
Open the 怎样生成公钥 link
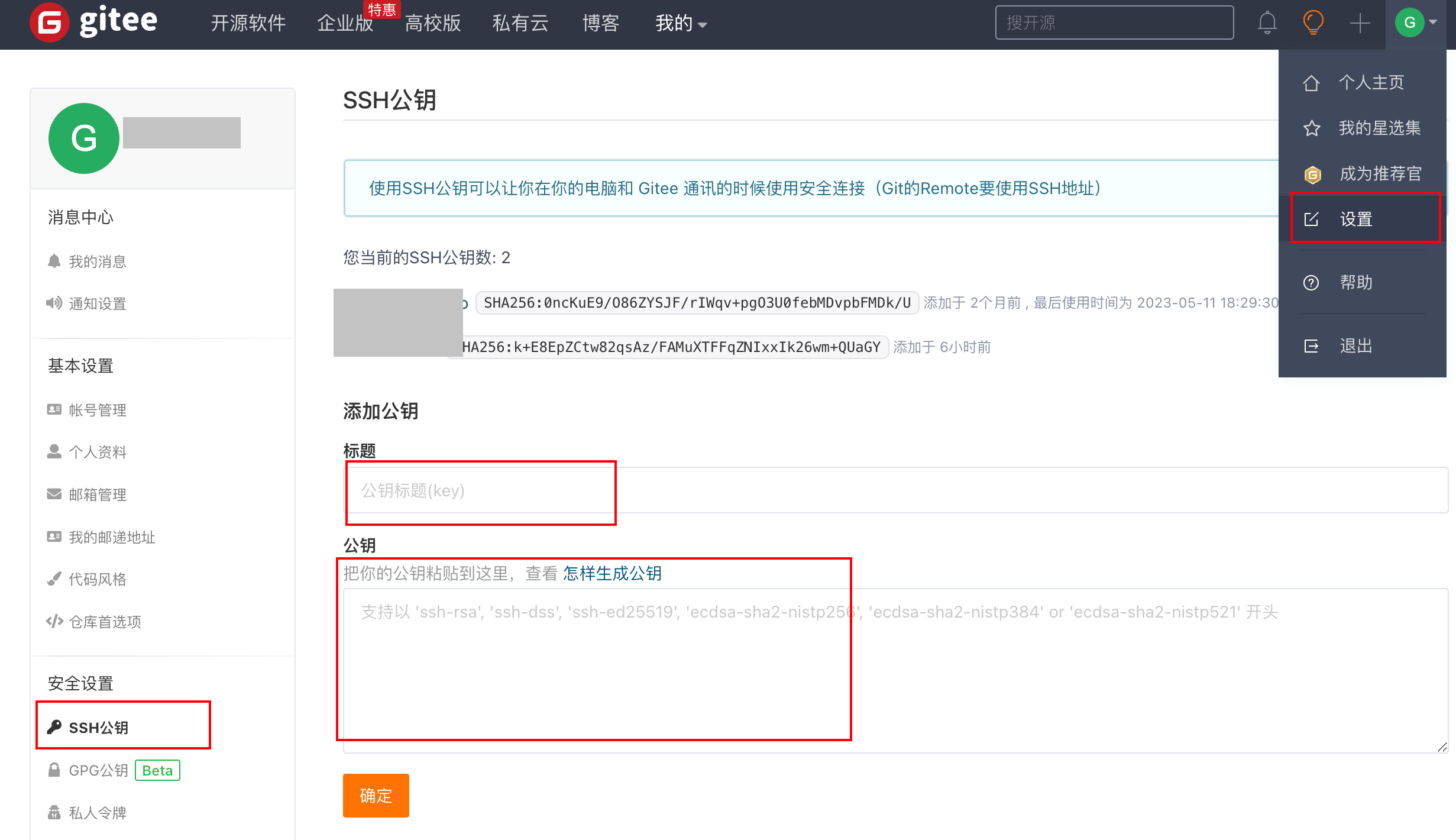click(611, 573)
